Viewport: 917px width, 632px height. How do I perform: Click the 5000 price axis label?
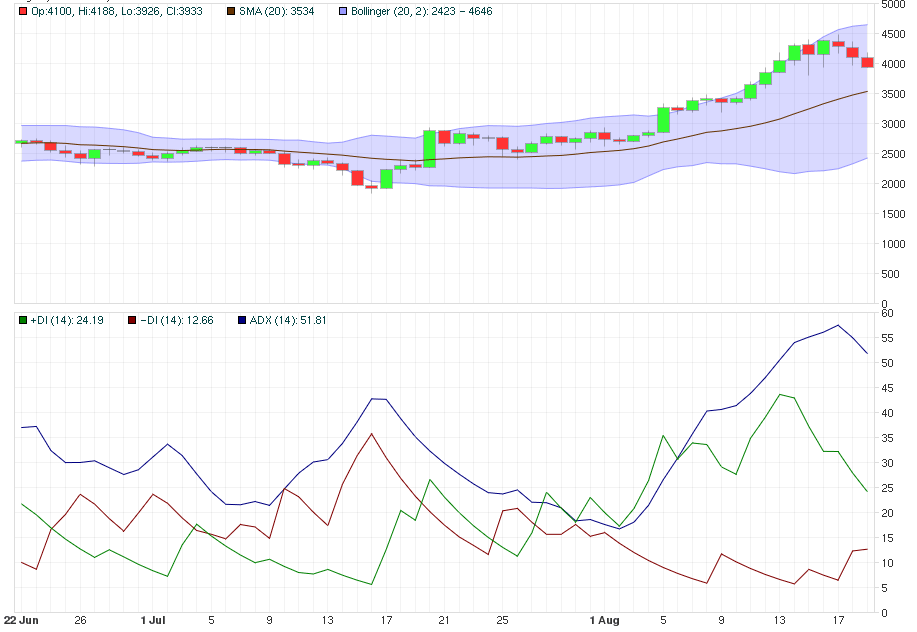point(893,4)
